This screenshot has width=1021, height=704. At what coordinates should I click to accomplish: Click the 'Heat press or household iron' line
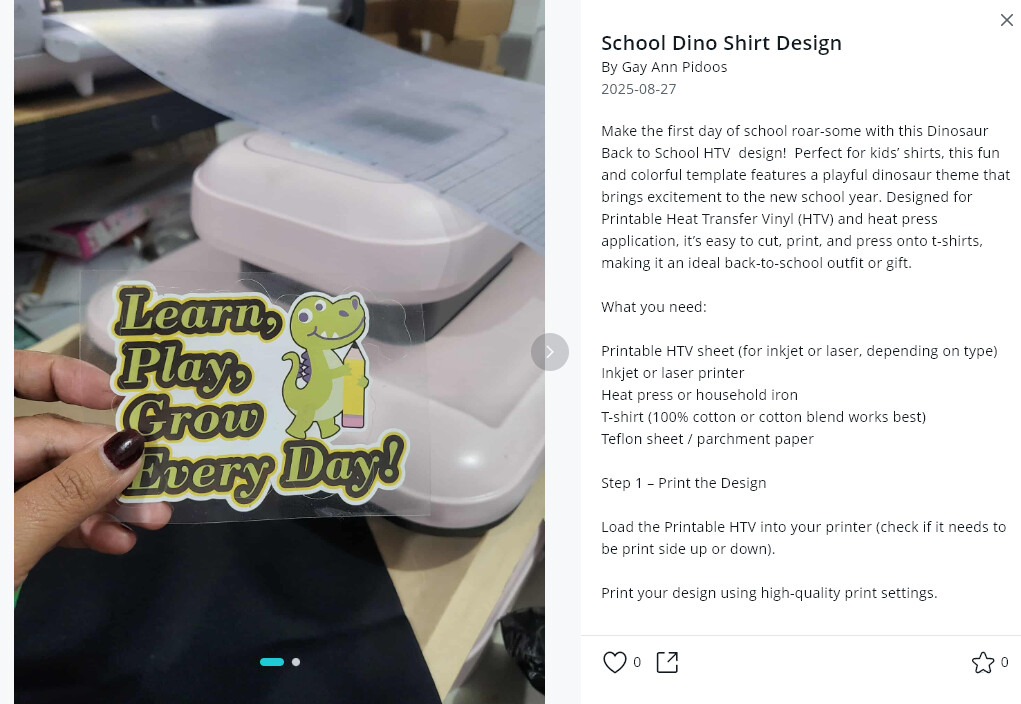coord(699,395)
